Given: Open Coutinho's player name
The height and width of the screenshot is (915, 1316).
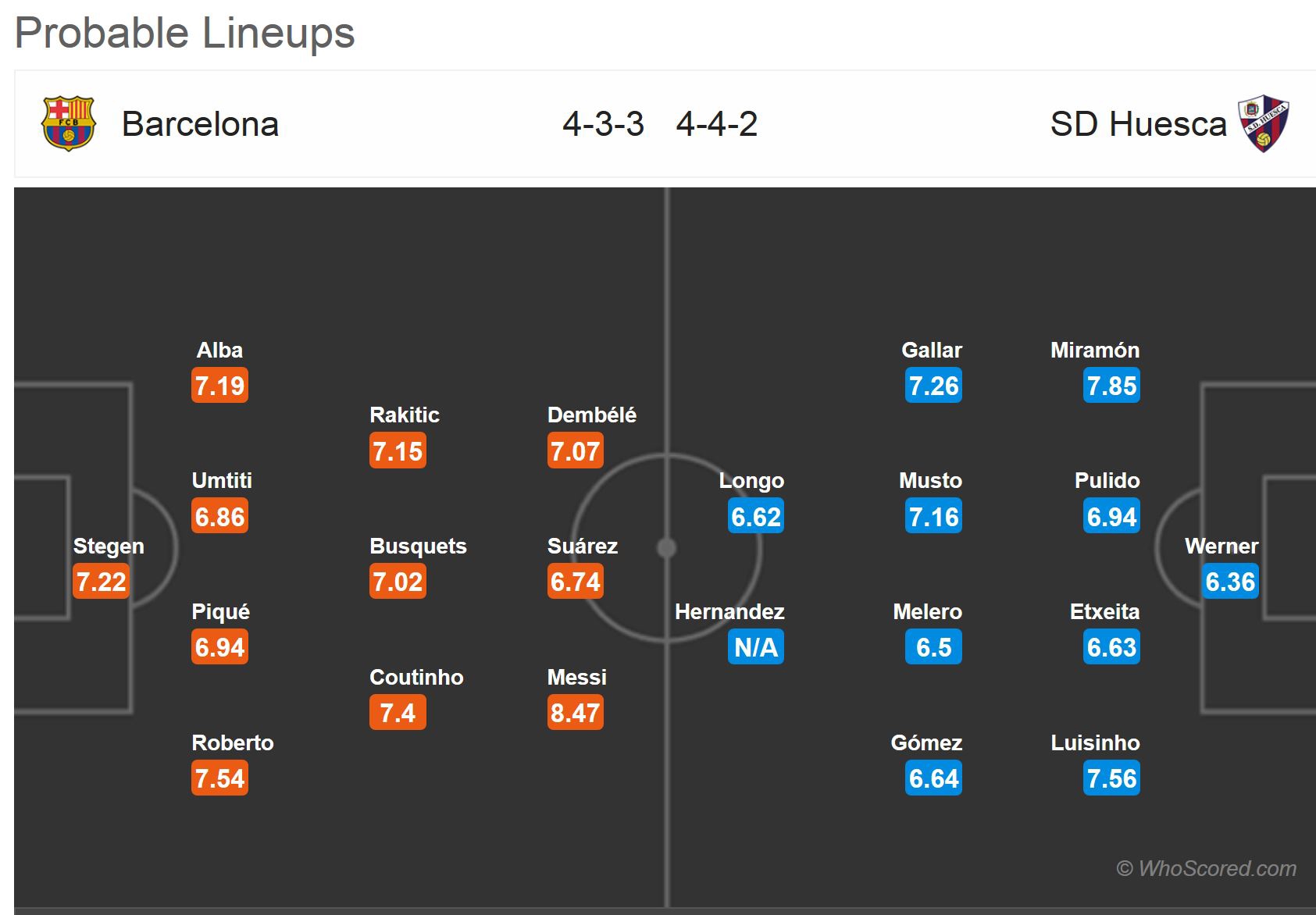Looking at the screenshot, I should click(x=416, y=677).
